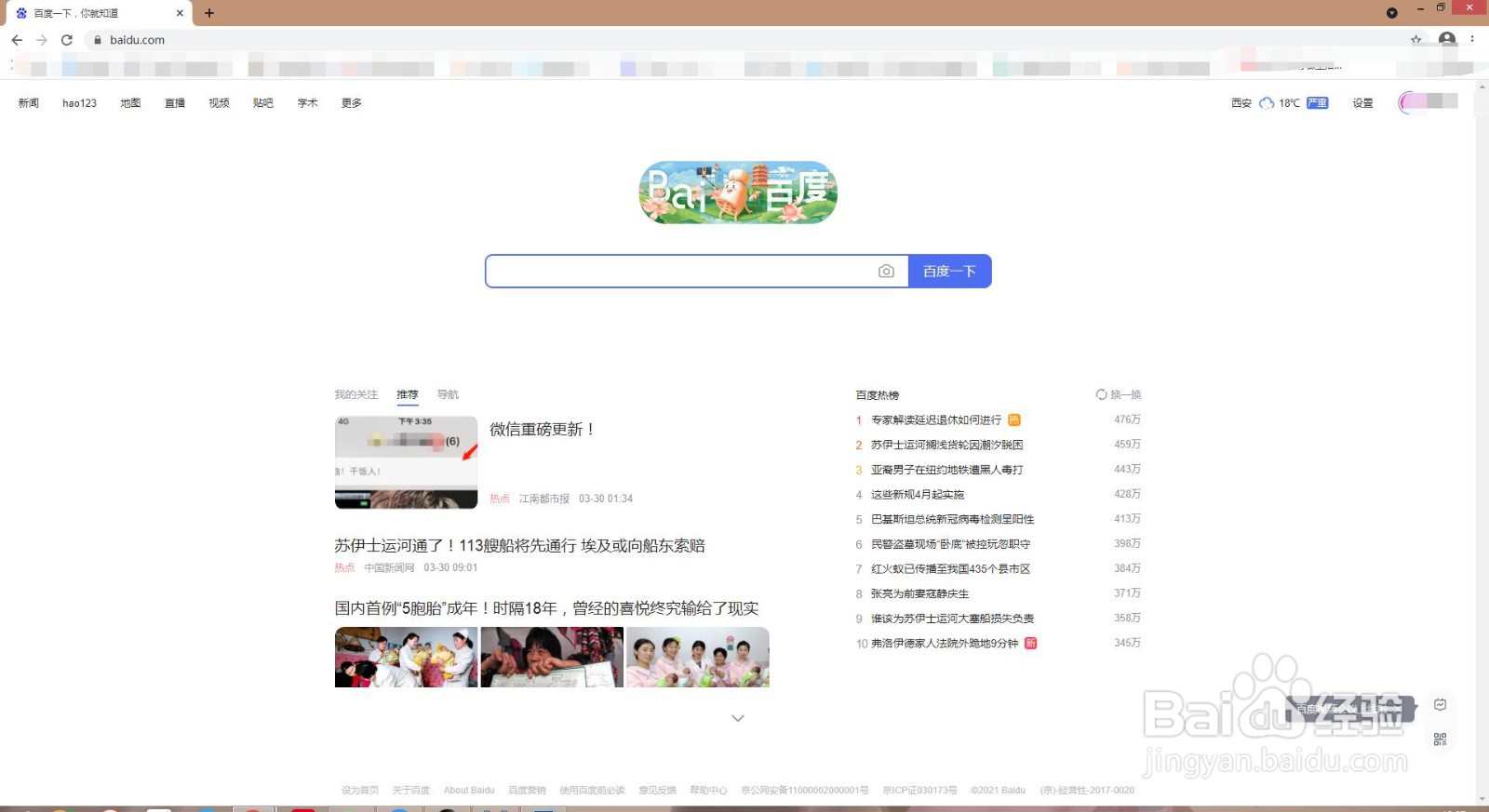Close the 百度一下 browser tab
This screenshot has width=1489, height=812.
(180, 13)
